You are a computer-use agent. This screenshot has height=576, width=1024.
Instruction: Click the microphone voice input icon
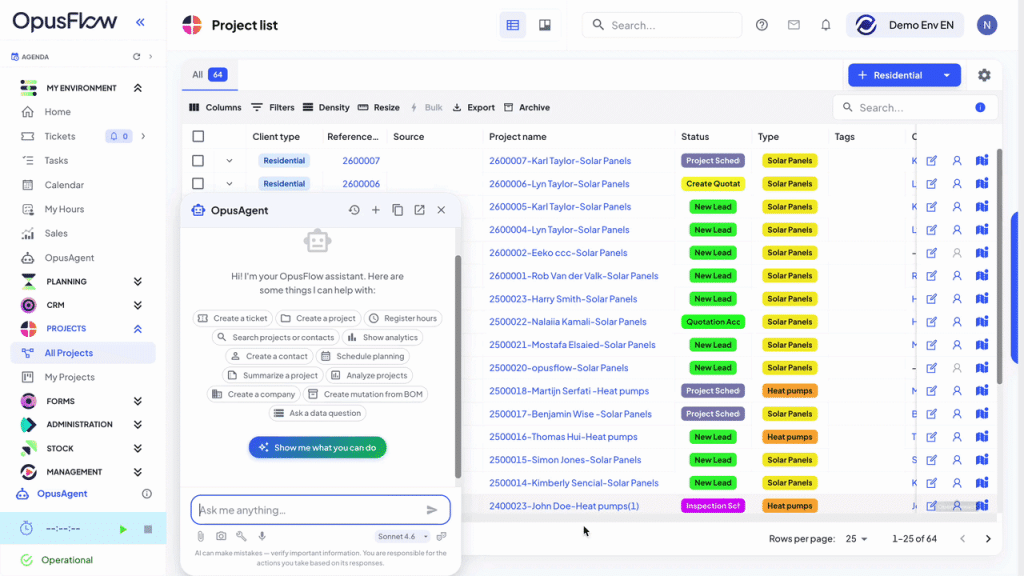coord(262,536)
